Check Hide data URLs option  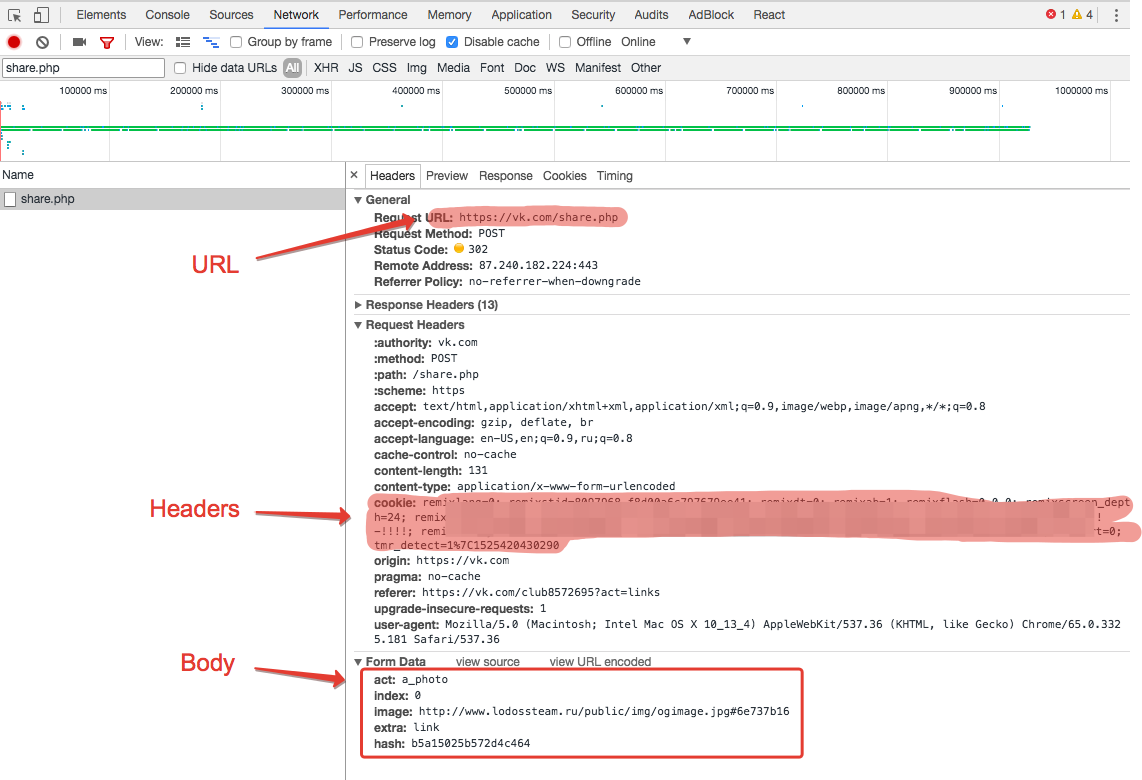point(180,68)
